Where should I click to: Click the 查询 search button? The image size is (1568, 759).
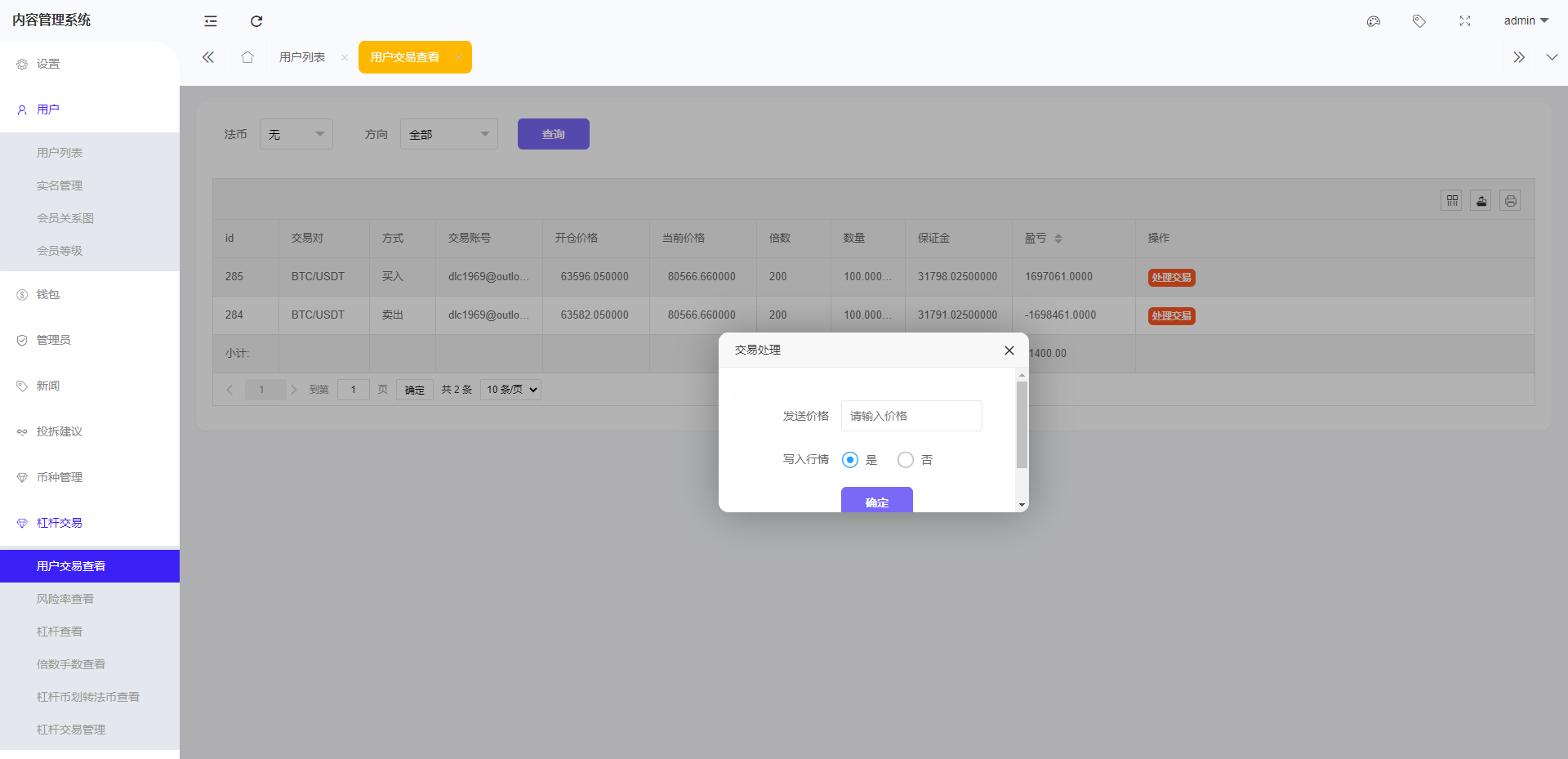(553, 134)
